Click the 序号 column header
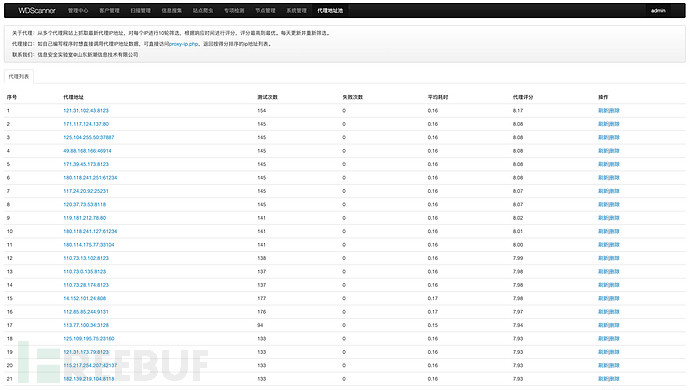Screen dimensions: 690x390 (12, 97)
